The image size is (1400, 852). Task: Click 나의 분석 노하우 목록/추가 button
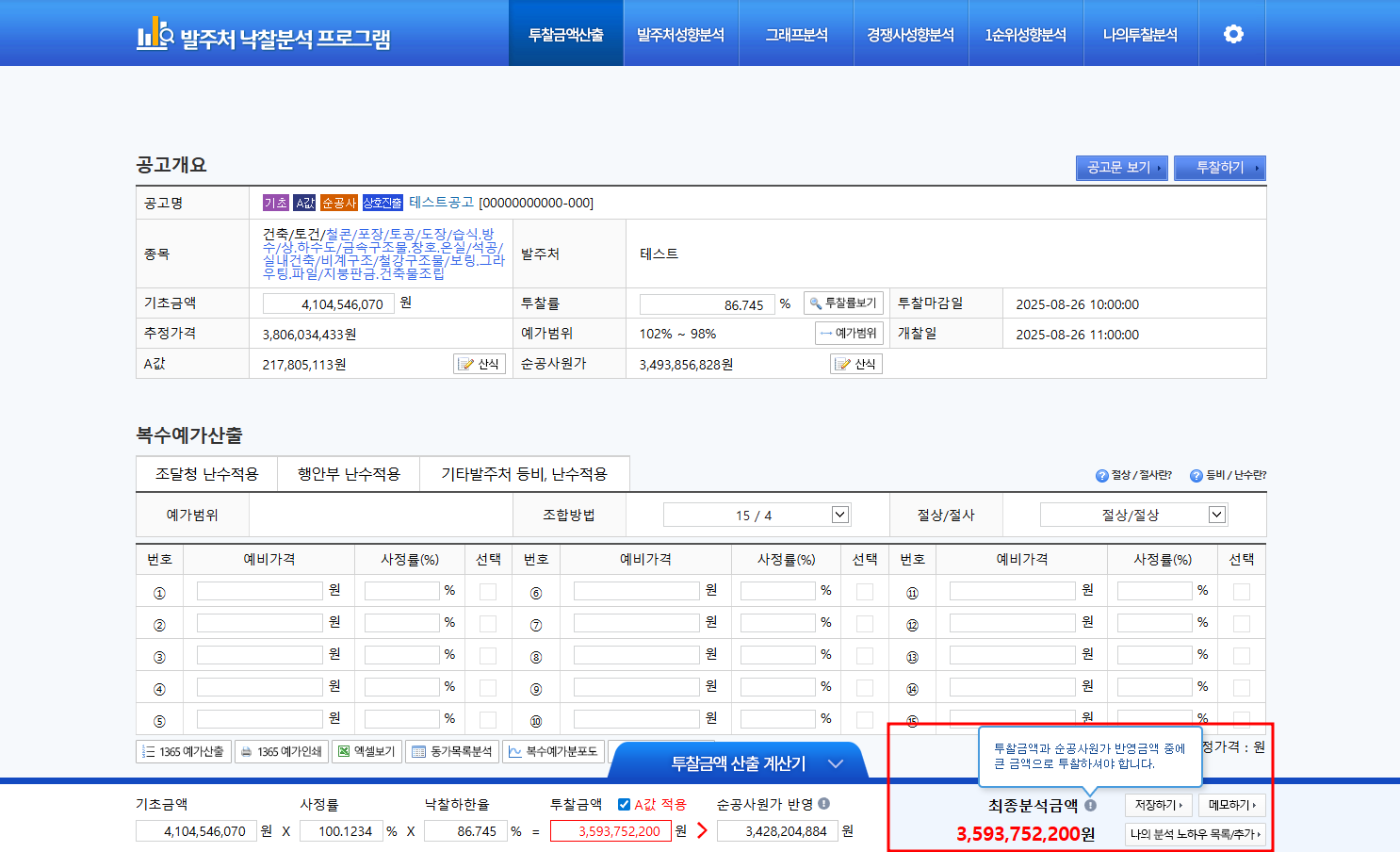1196,834
